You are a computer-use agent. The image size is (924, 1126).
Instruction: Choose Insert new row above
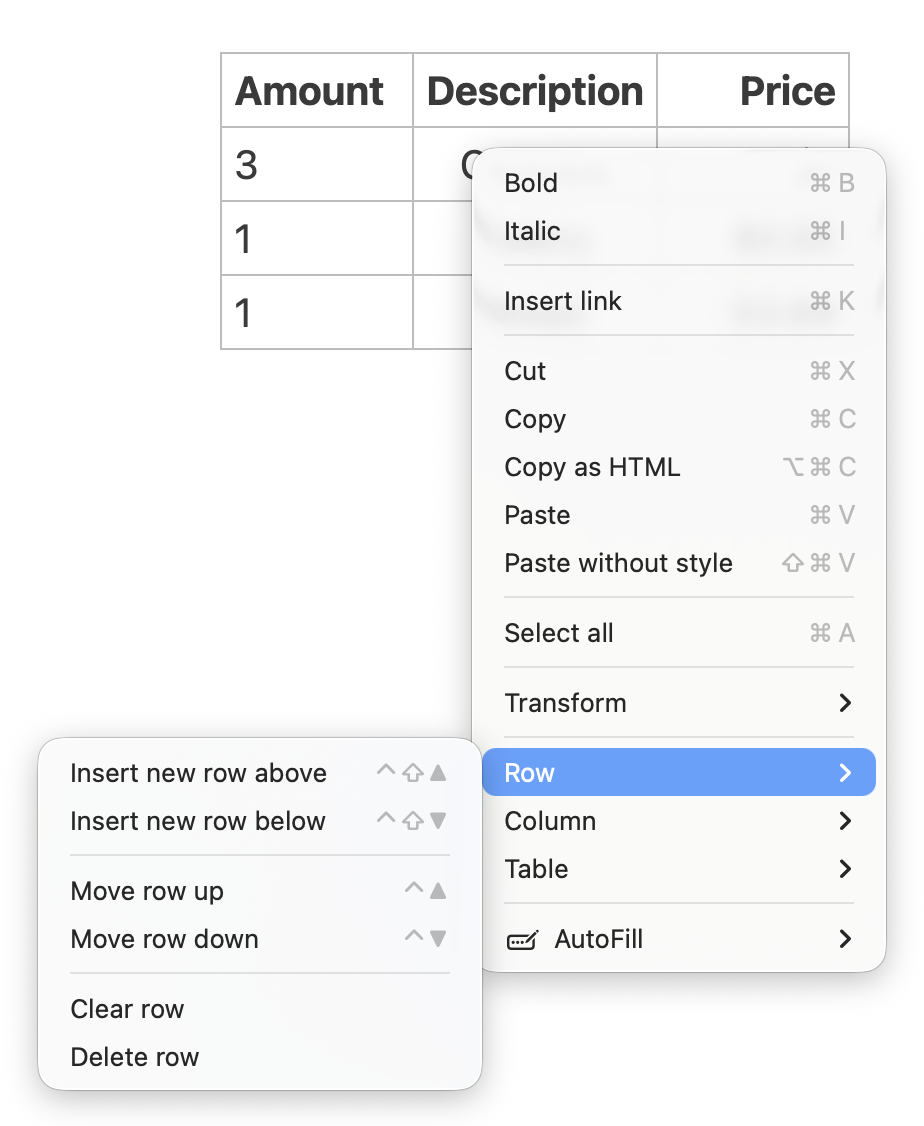pos(198,773)
